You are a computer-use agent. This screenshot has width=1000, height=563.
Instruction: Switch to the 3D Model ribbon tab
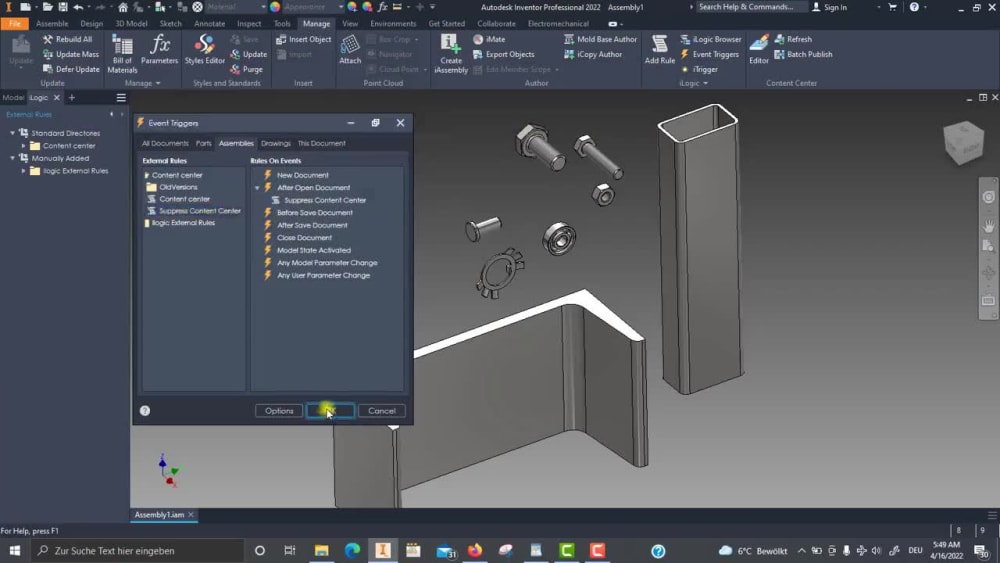(x=131, y=24)
